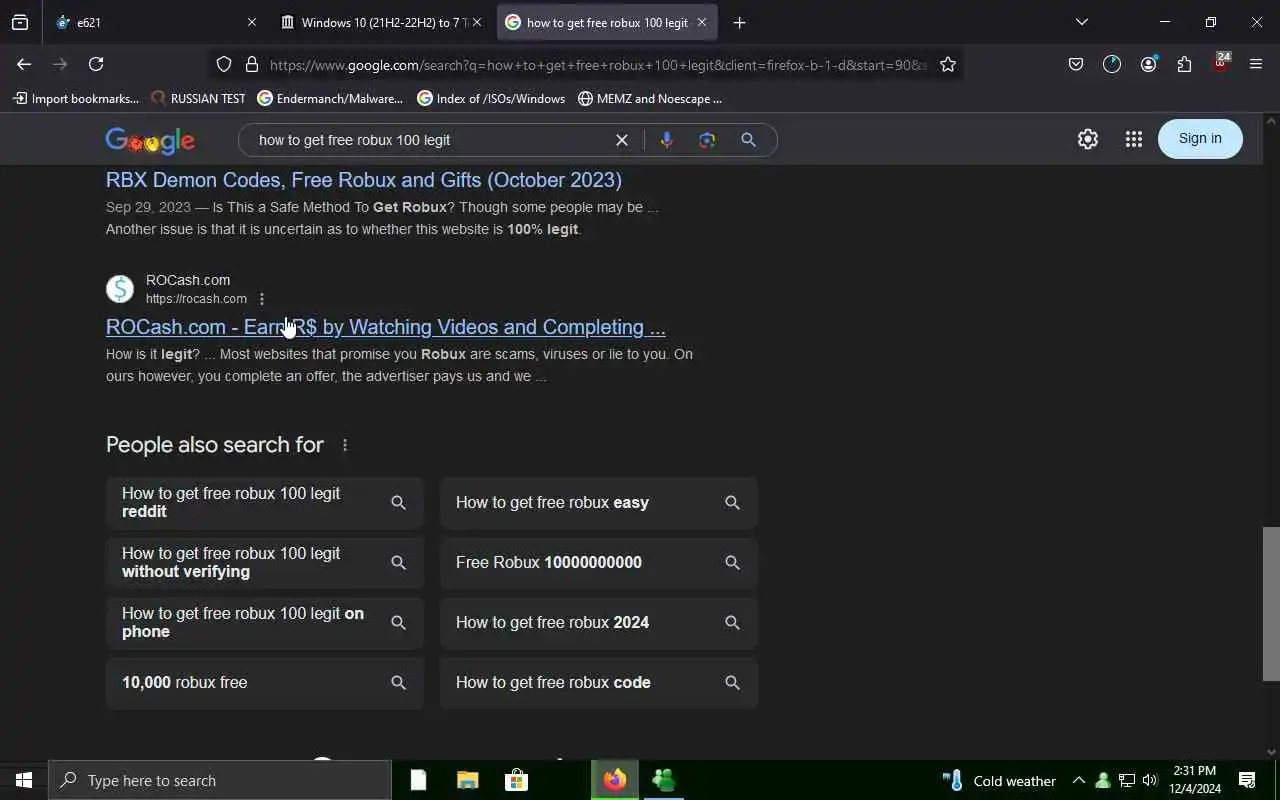Close the e621 tab
Viewport: 1280px width, 800px height.
tap(251, 22)
